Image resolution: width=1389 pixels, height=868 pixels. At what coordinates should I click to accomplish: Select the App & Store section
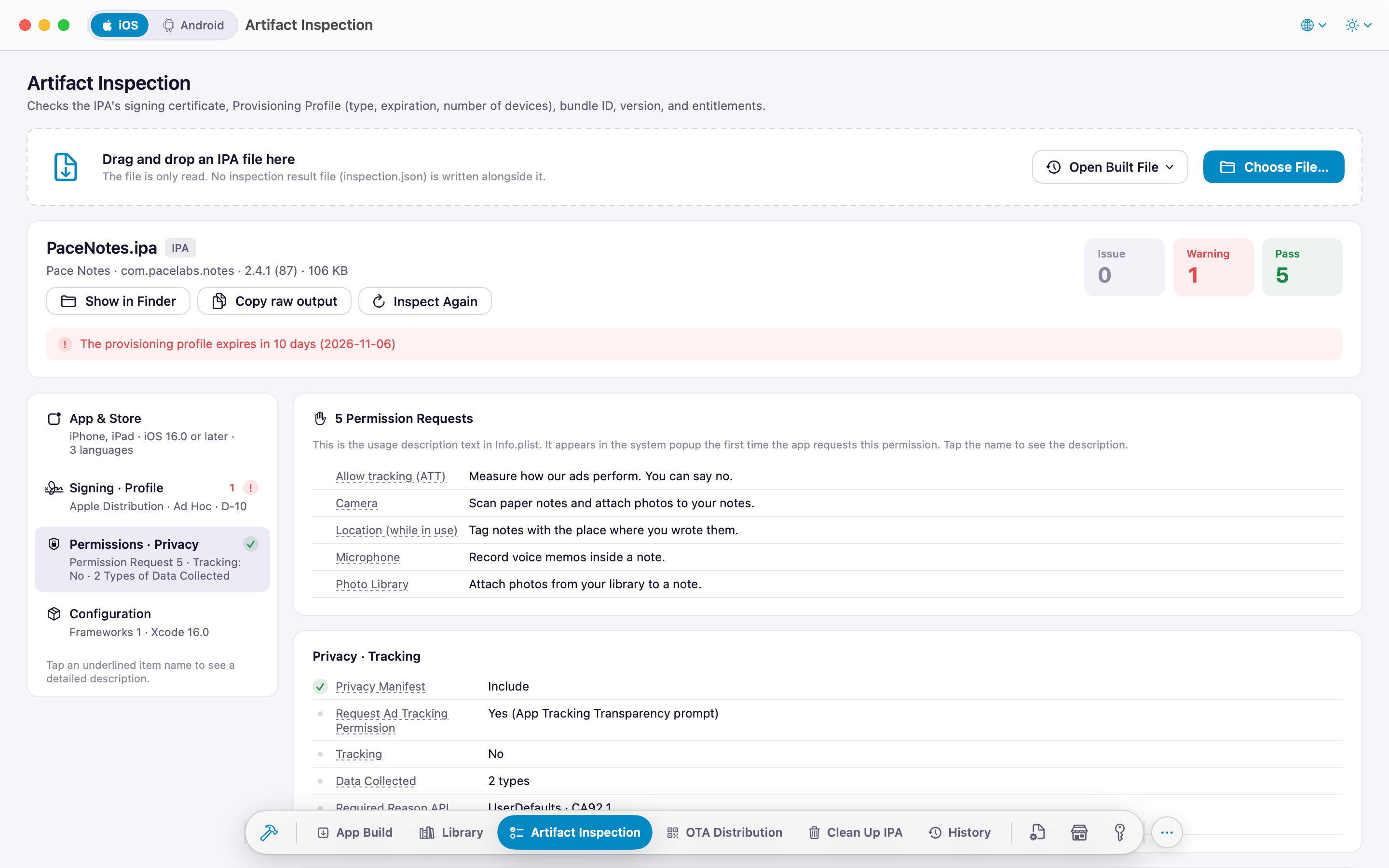(152, 434)
